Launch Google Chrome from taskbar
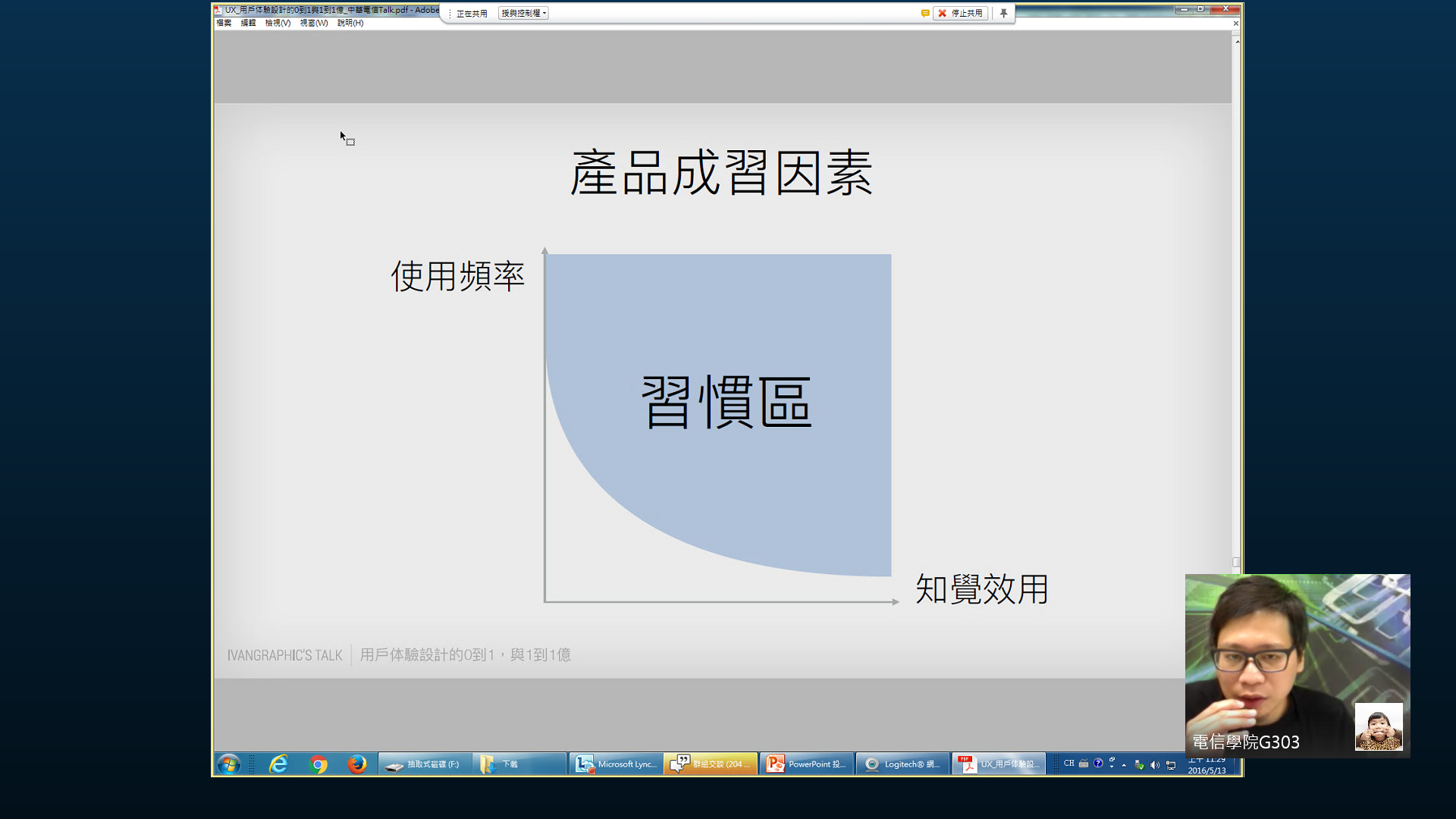 click(x=318, y=764)
